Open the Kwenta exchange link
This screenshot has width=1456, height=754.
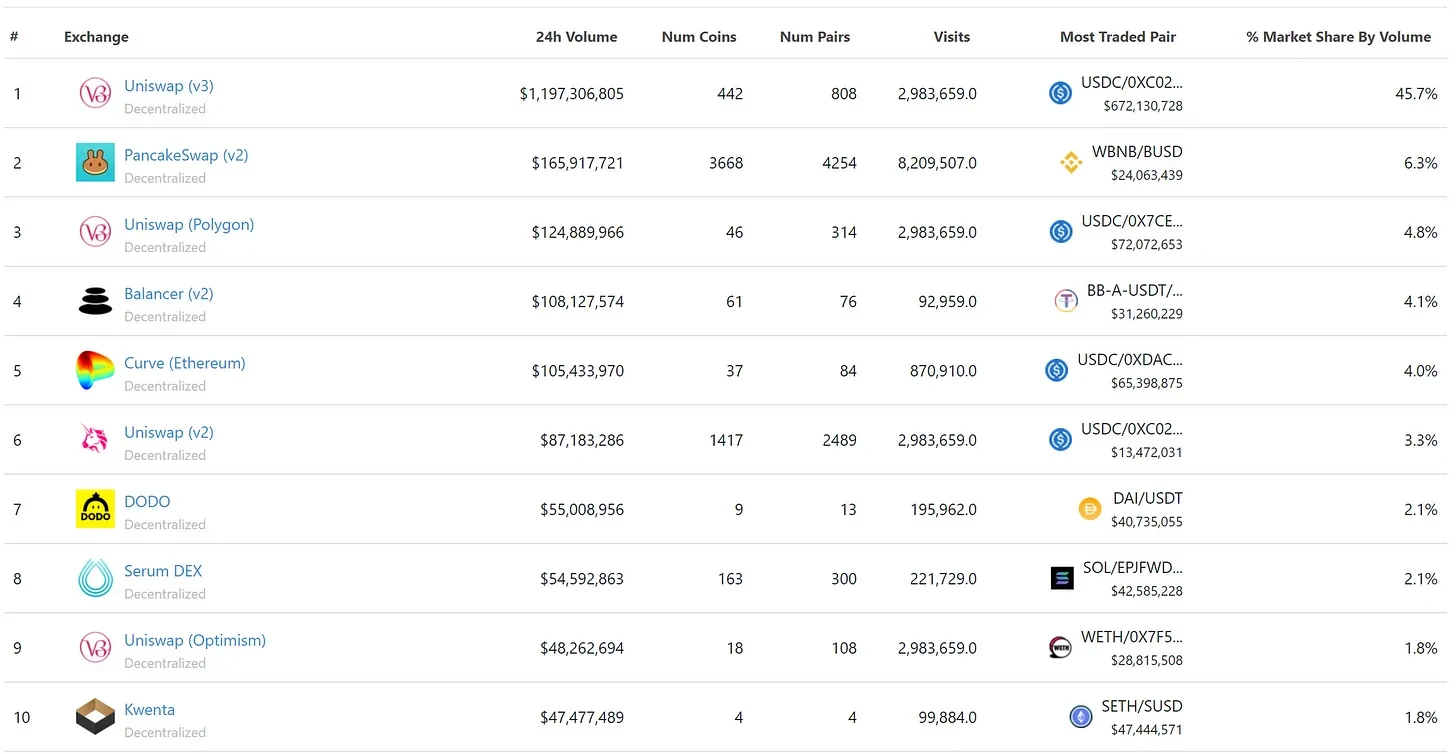click(149, 709)
